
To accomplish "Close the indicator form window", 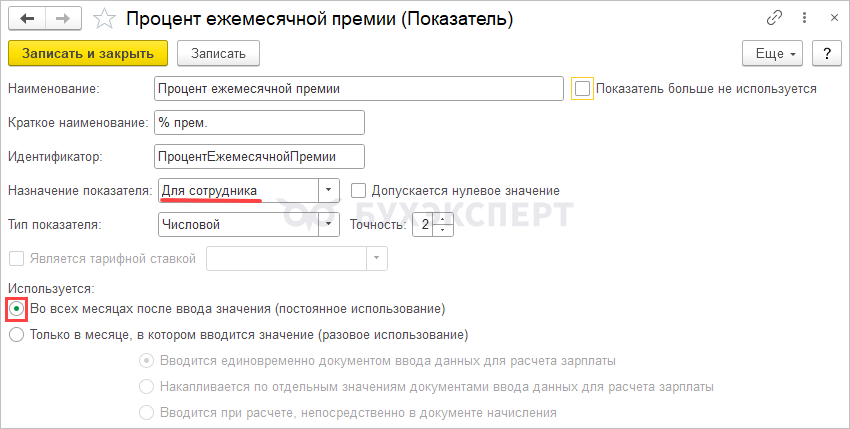I will tap(829, 18).
